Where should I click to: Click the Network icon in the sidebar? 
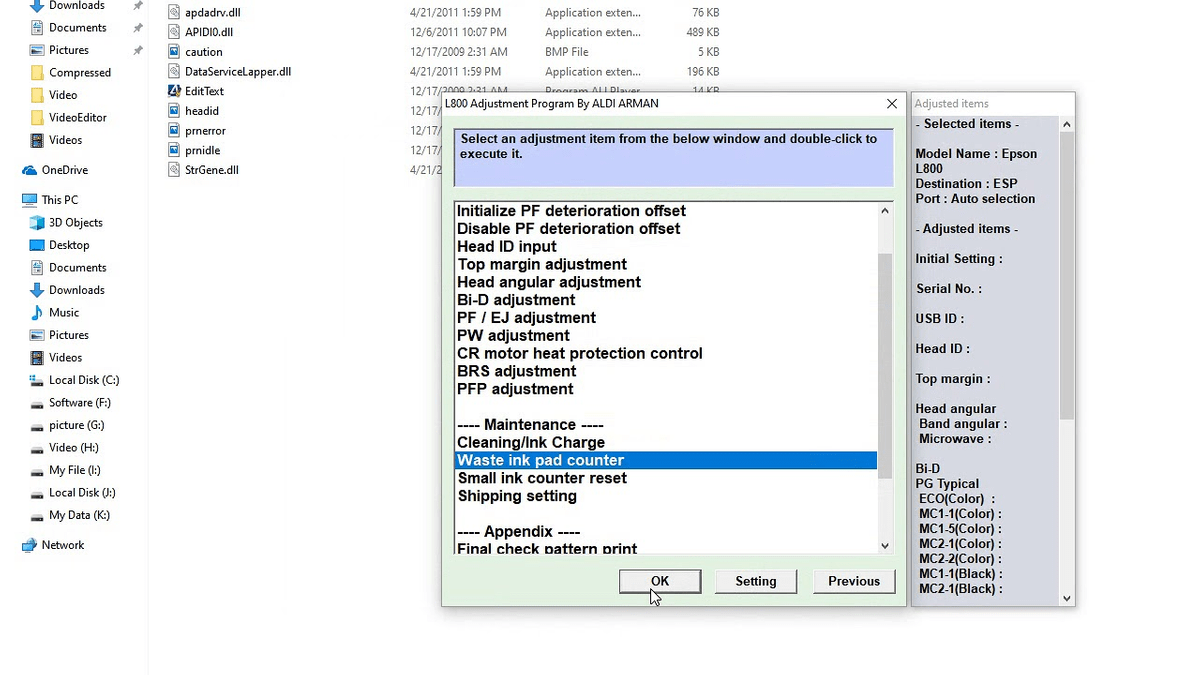click(28, 545)
